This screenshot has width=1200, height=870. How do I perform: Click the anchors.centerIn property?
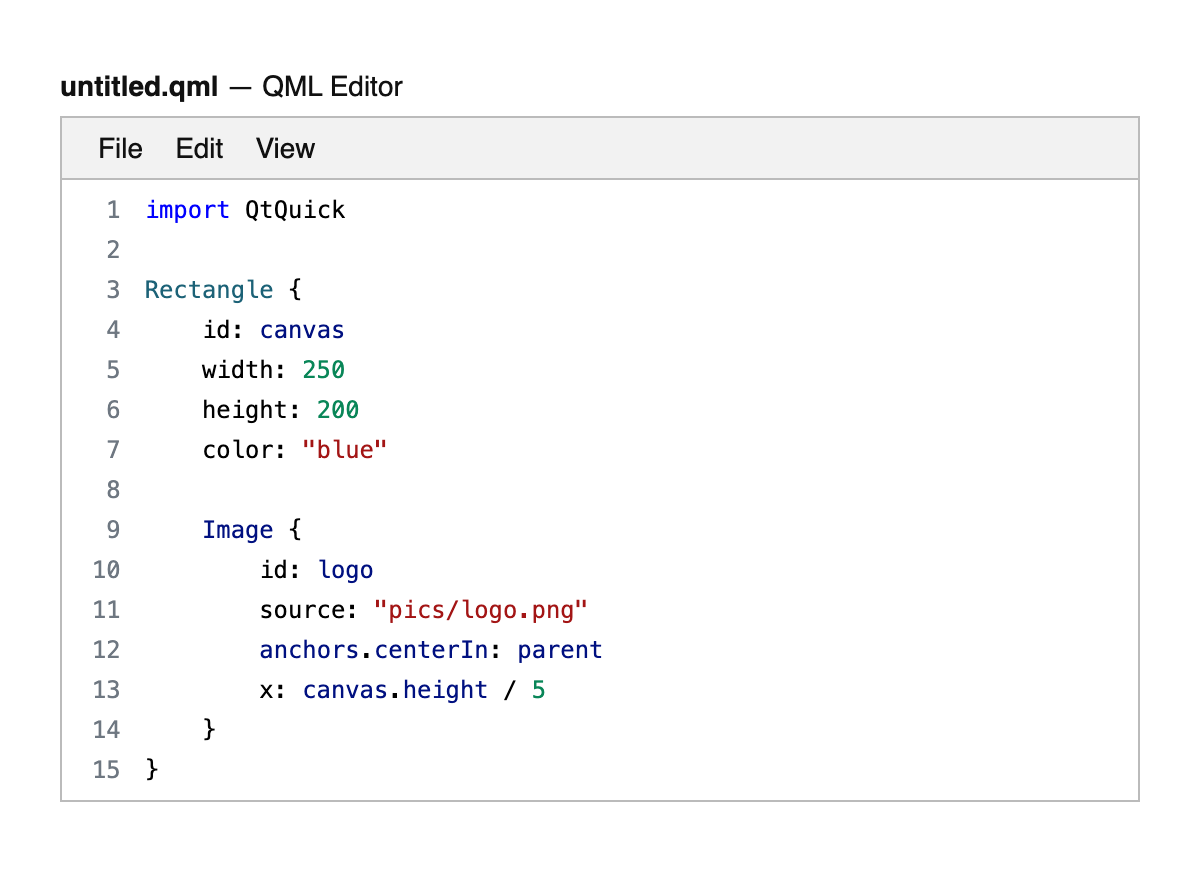click(x=374, y=649)
